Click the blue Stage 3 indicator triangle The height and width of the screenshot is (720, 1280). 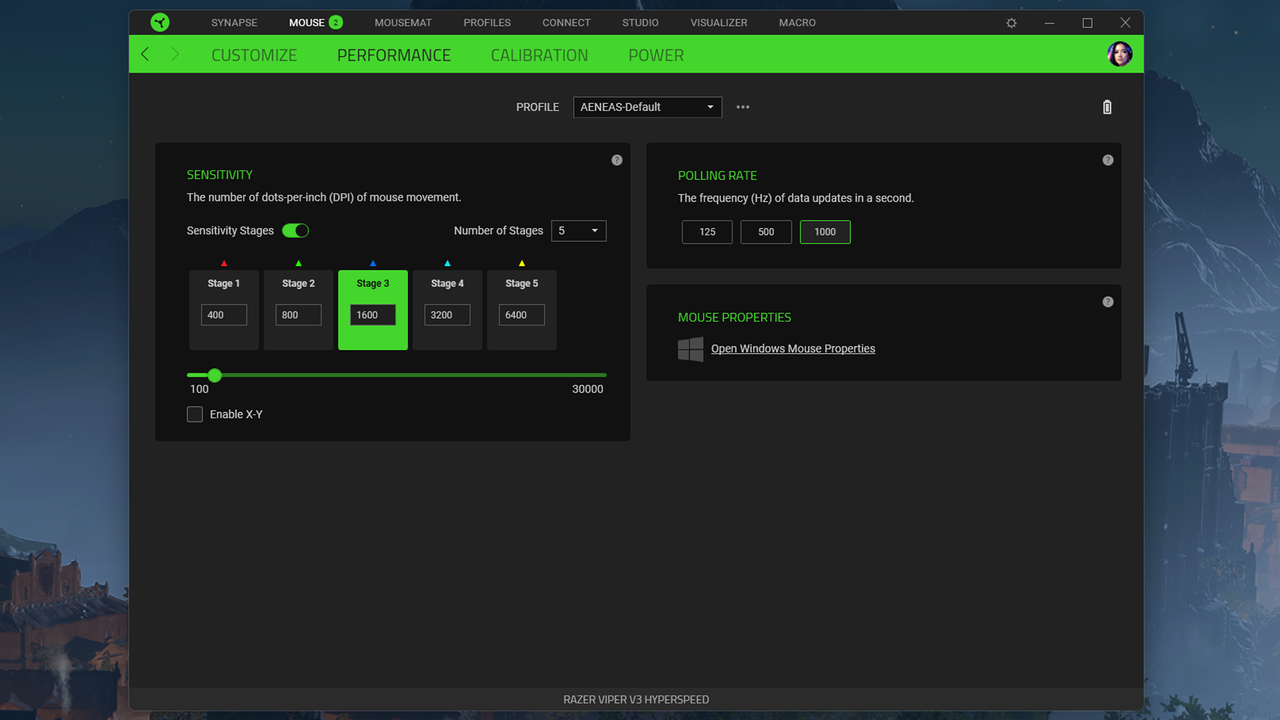click(373, 263)
